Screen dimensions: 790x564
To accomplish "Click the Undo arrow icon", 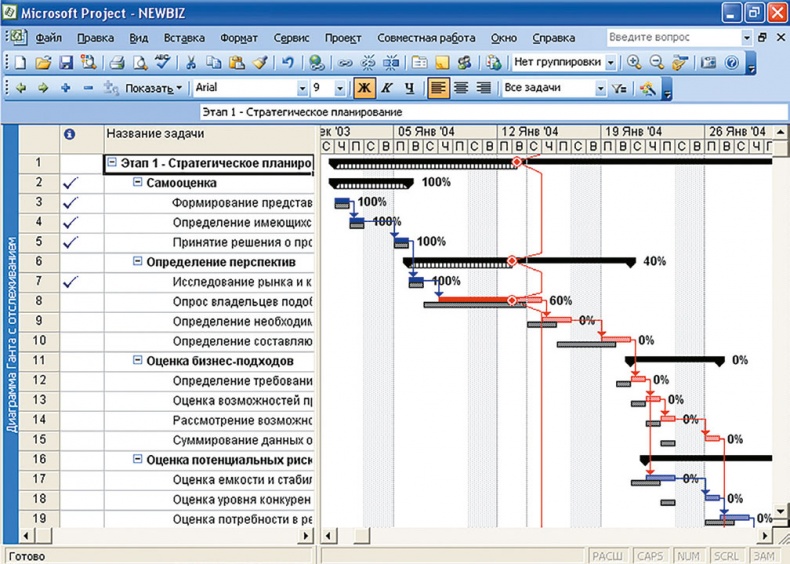I will 288,62.
